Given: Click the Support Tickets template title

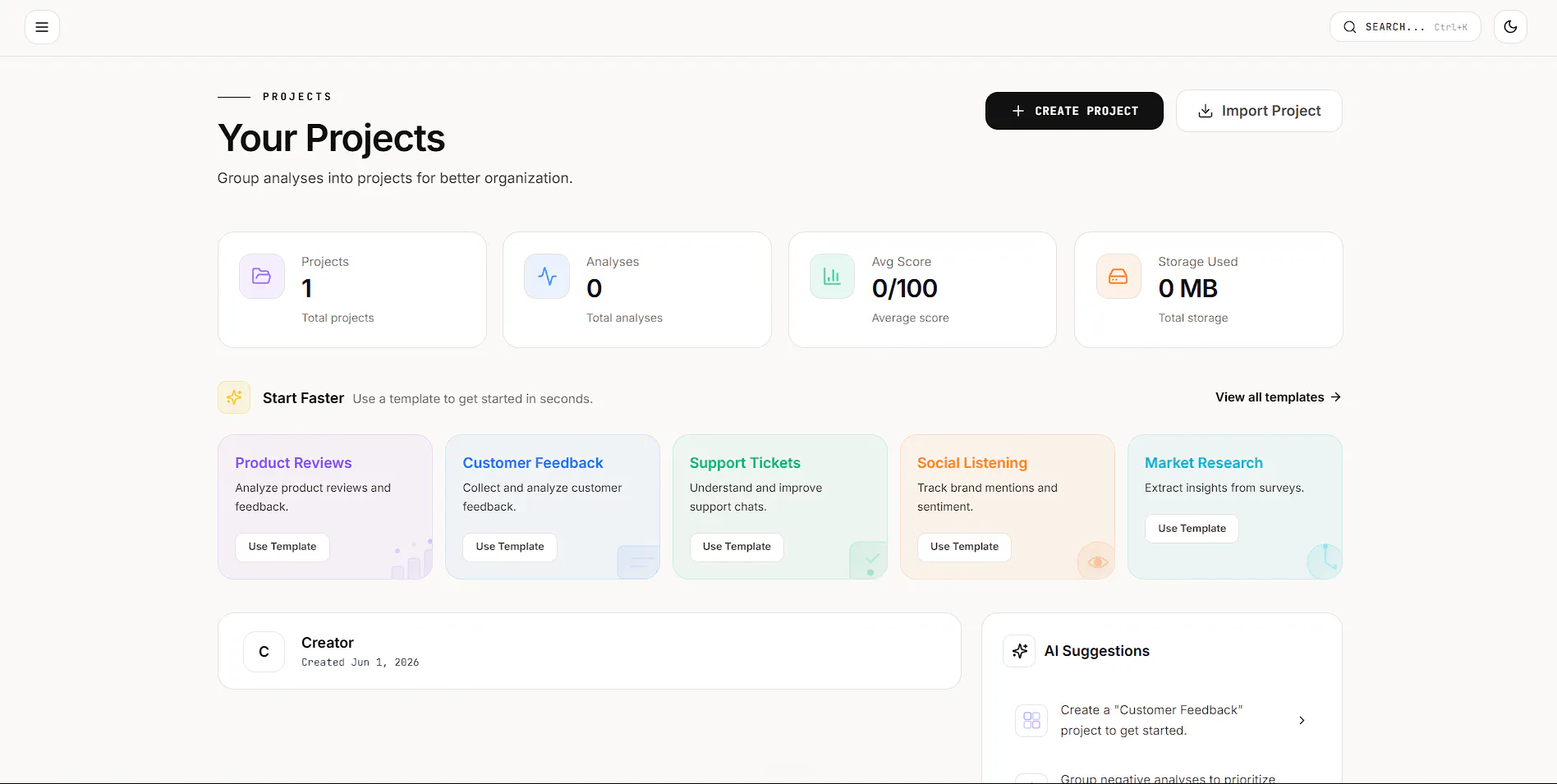Looking at the screenshot, I should tap(745, 463).
